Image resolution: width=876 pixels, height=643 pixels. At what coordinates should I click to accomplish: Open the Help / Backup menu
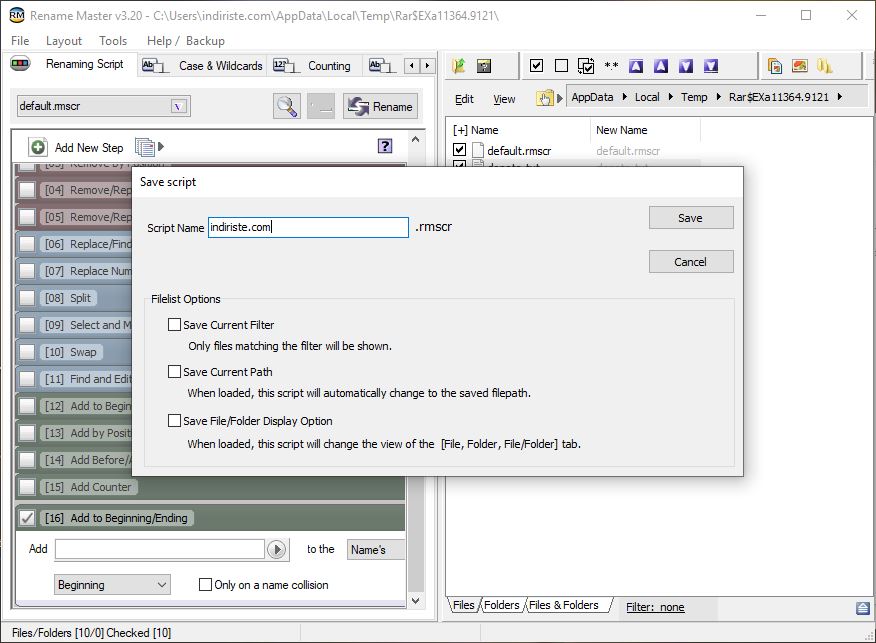[x=185, y=41]
